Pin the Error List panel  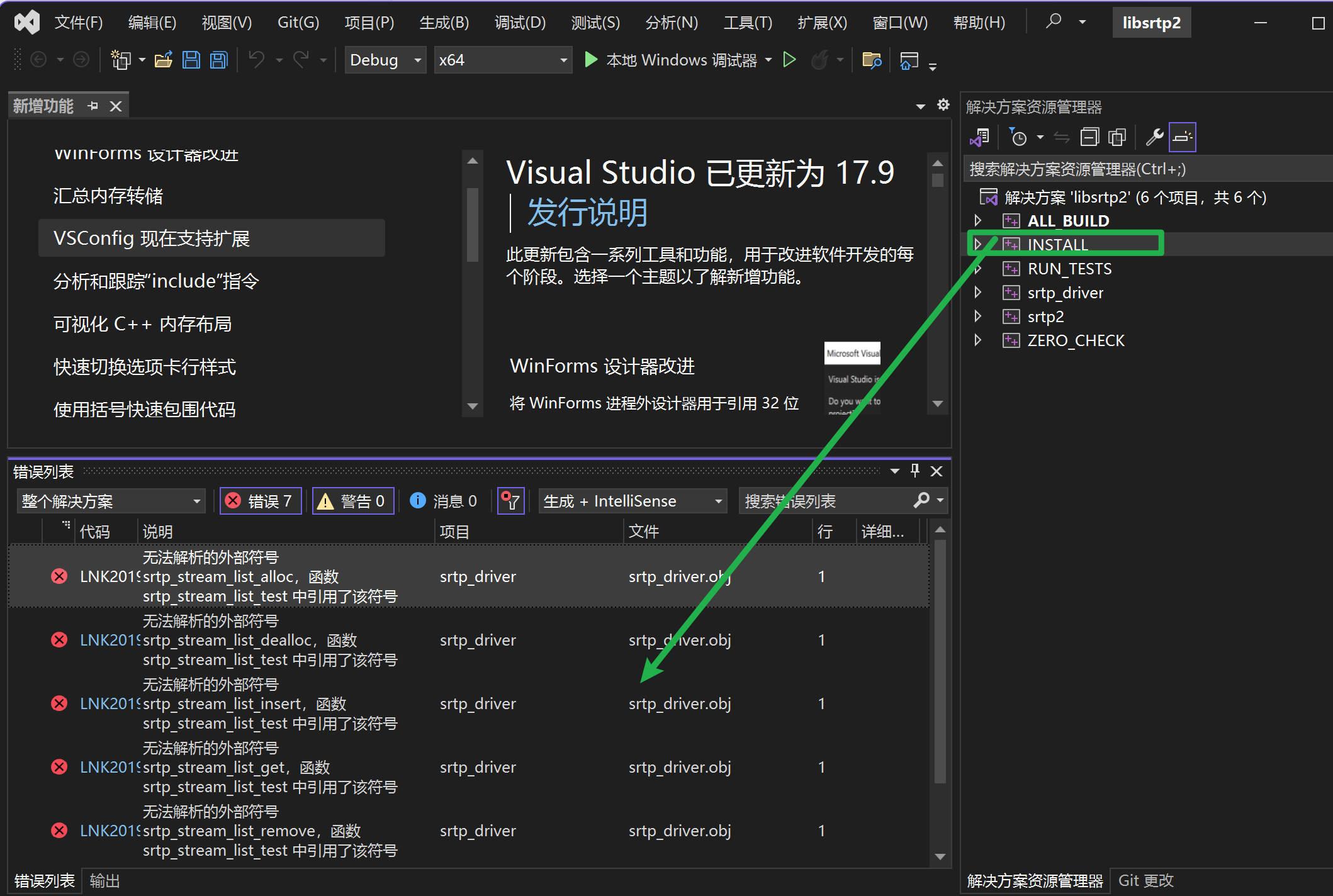pos(915,471)
